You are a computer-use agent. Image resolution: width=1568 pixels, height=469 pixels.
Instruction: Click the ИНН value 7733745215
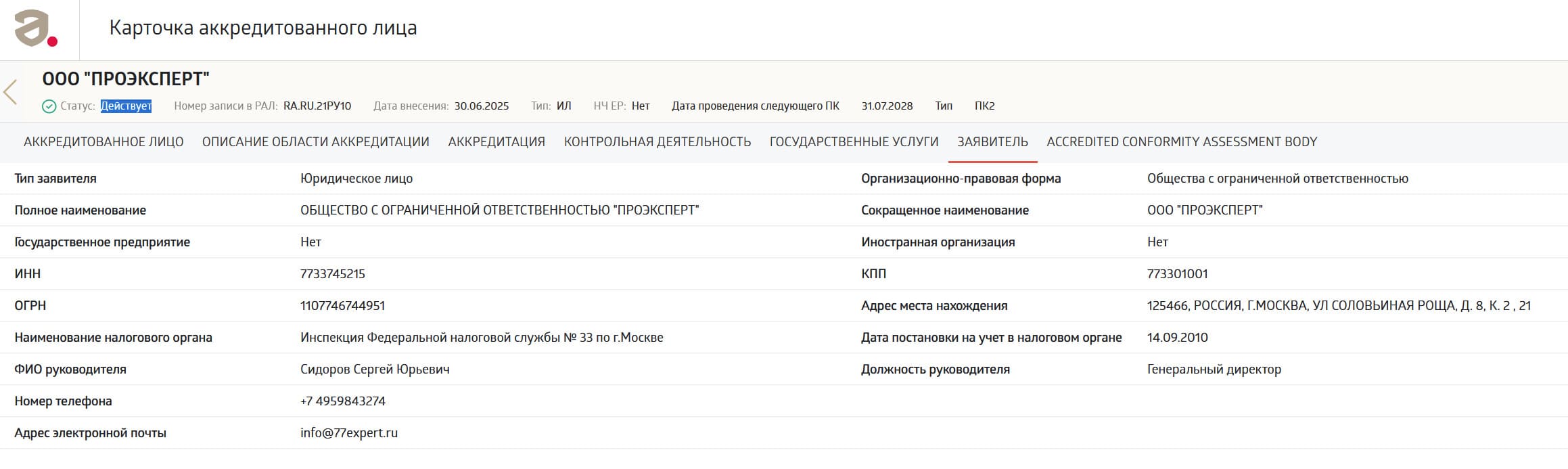pyautogui.click(x=333, y=274)
